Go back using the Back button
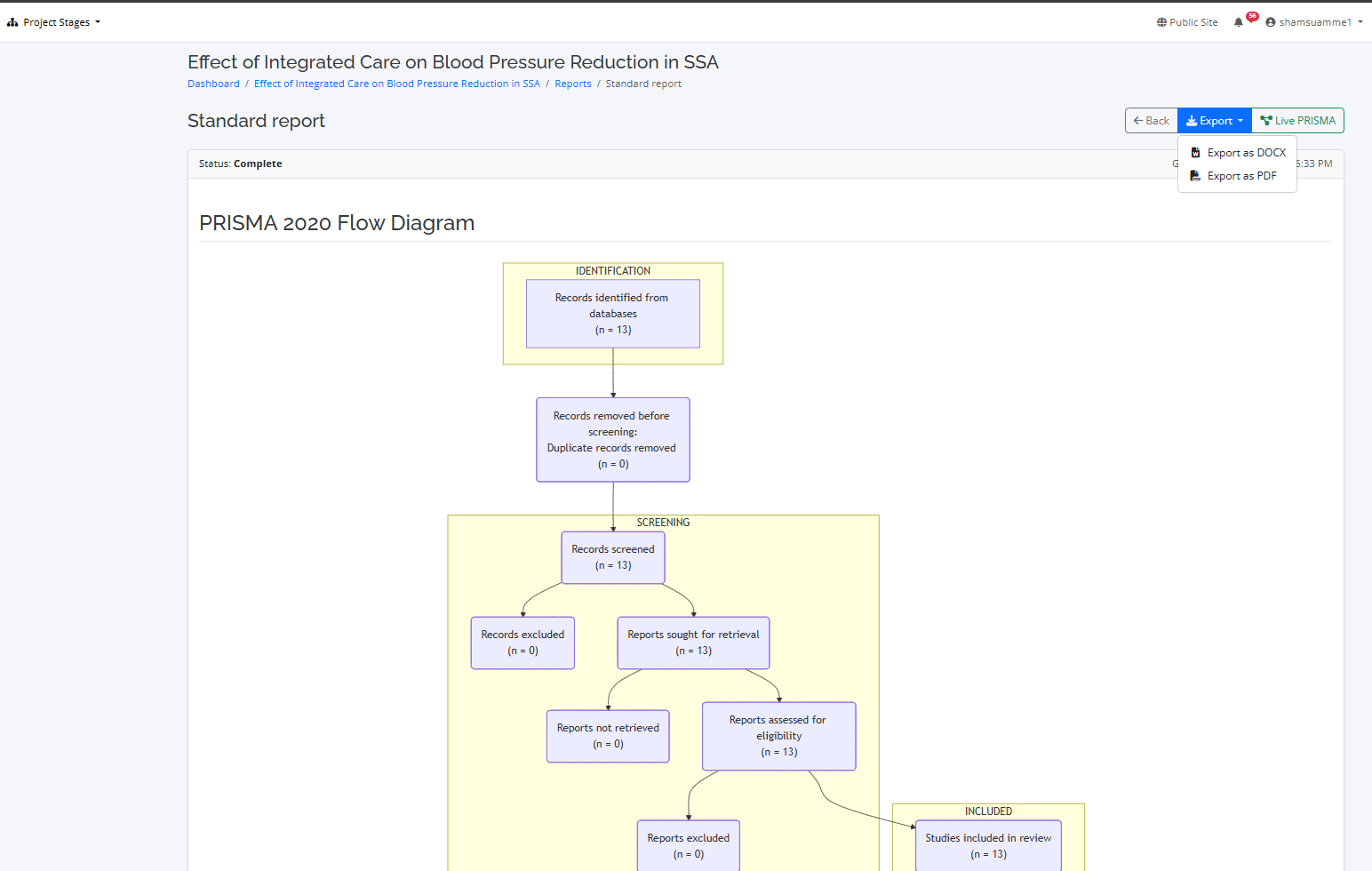This screenshot has width=1372, height=871. [x=1151, y=121]
